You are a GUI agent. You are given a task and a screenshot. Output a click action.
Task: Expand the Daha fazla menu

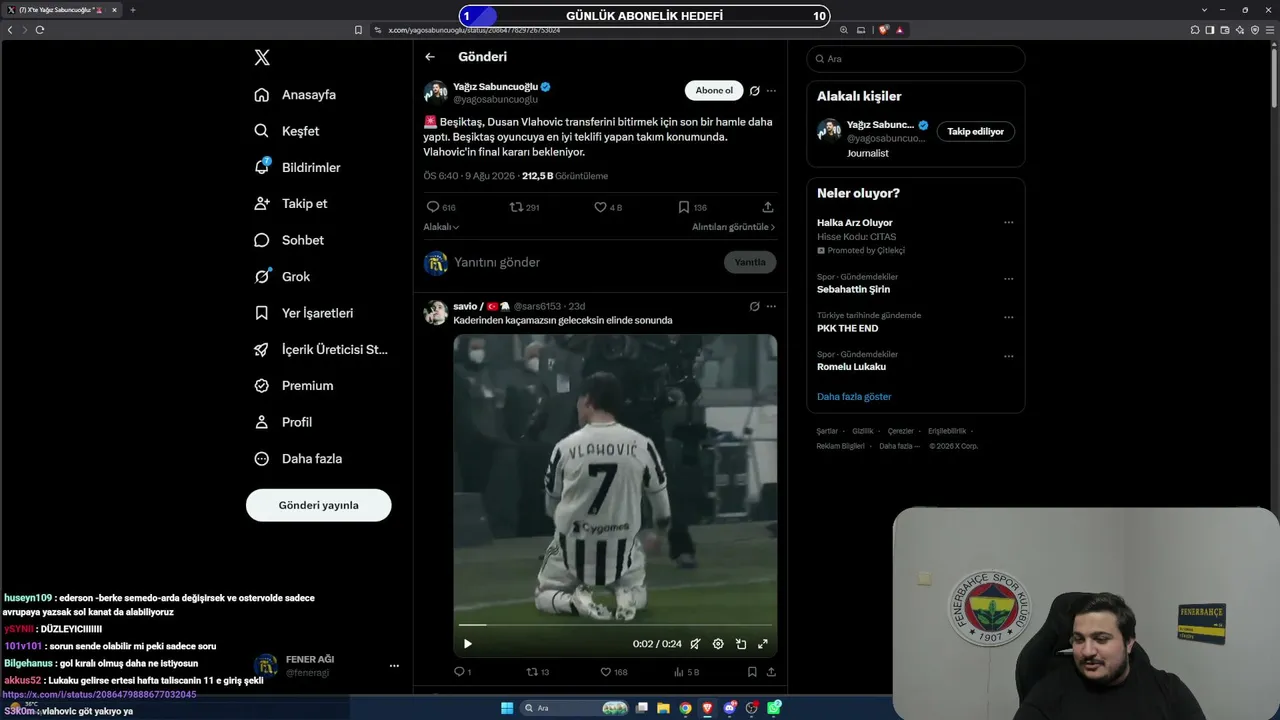tap(298, 459)
